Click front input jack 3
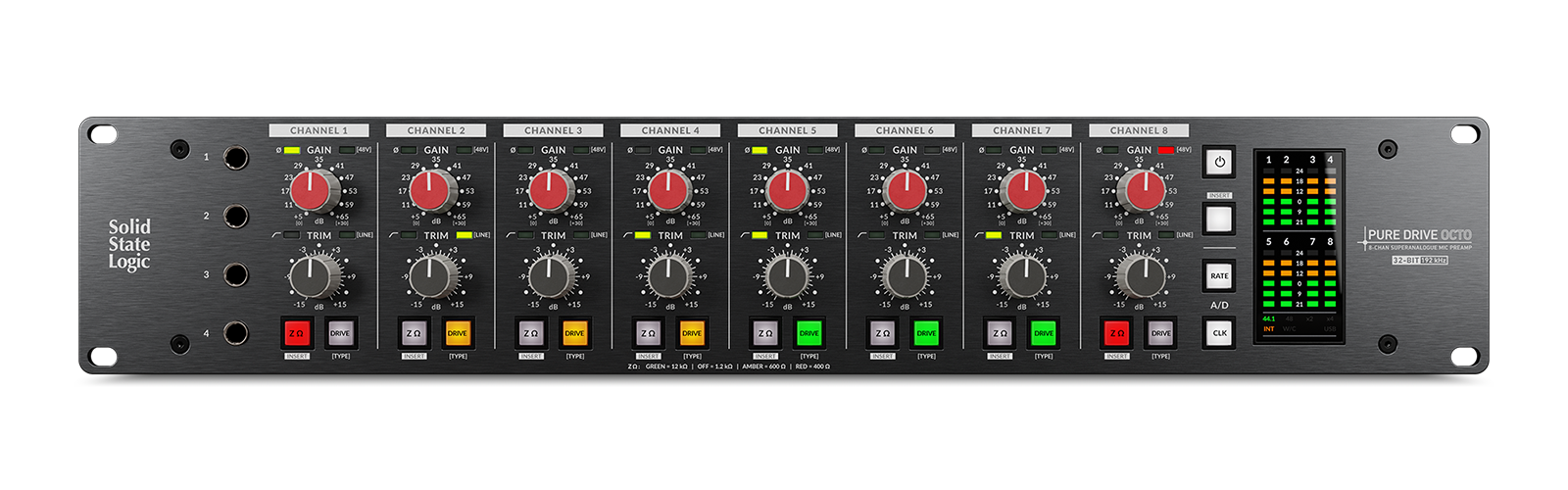 pos(235,274)
